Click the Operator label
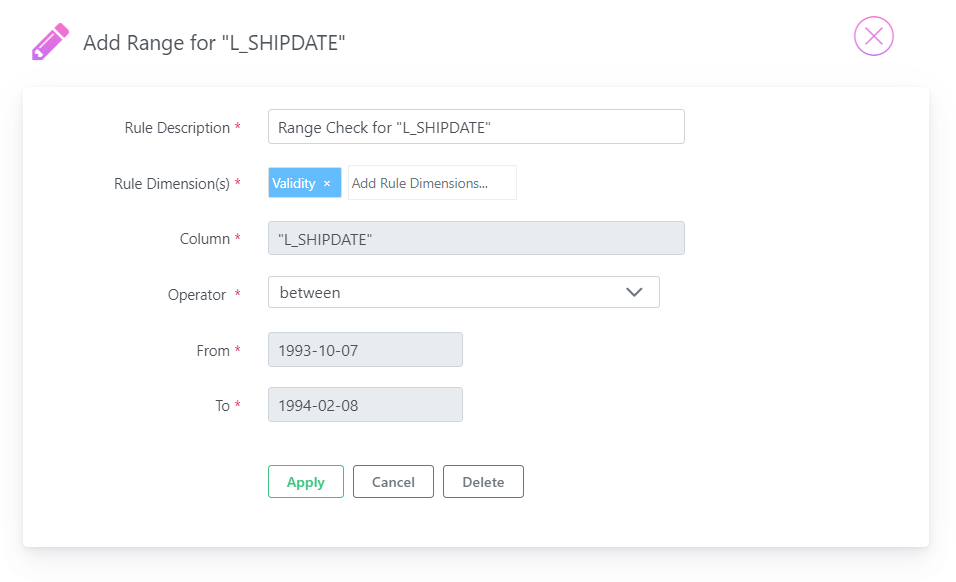This screenshot has height=582, width=956. coord(196,294)
